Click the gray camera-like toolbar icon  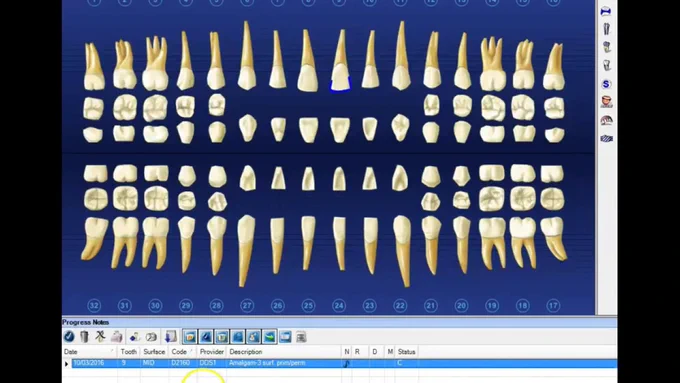pos(151,337)
